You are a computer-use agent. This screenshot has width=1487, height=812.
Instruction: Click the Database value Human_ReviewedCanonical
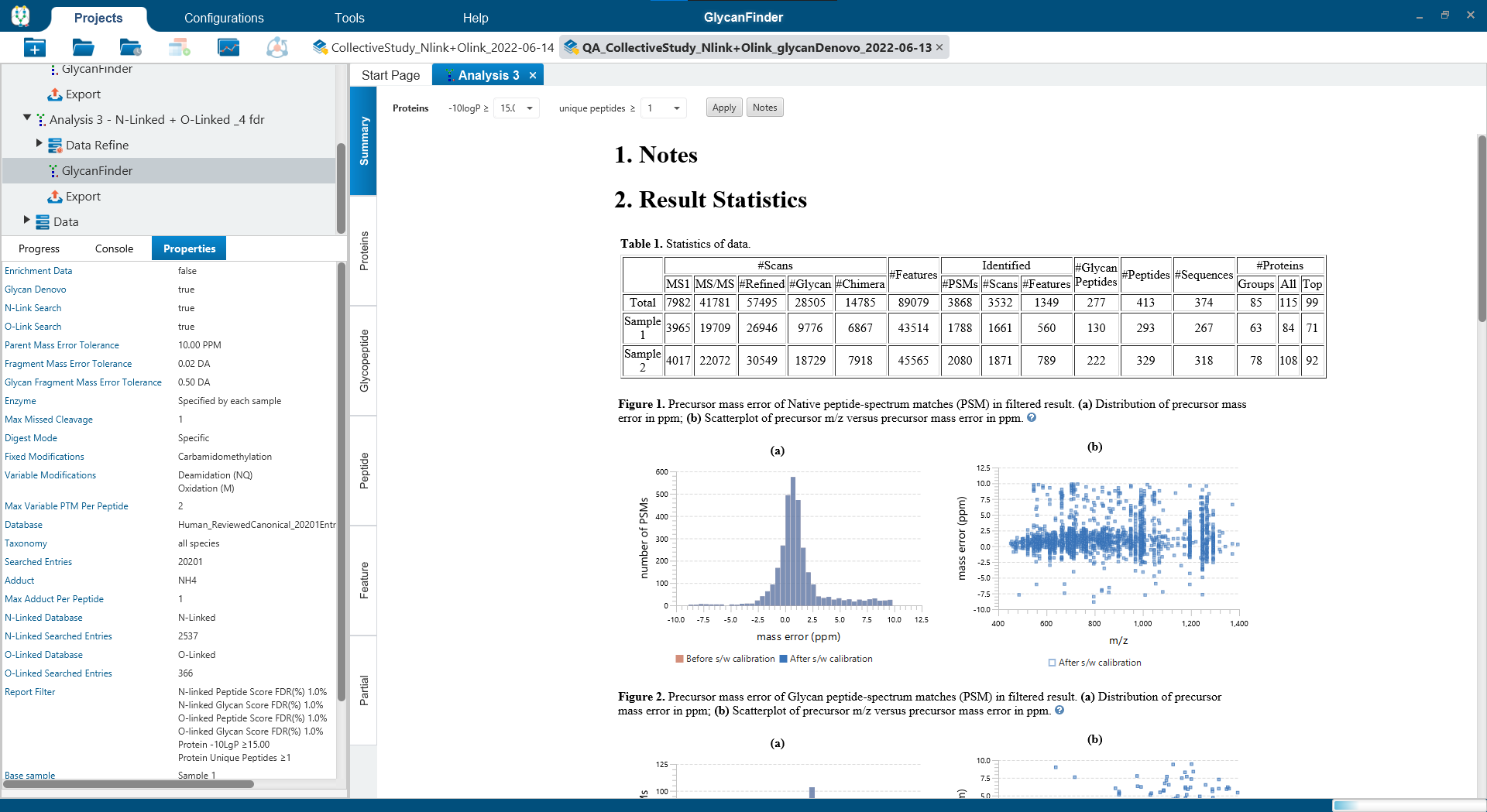[x=256, y=525]
